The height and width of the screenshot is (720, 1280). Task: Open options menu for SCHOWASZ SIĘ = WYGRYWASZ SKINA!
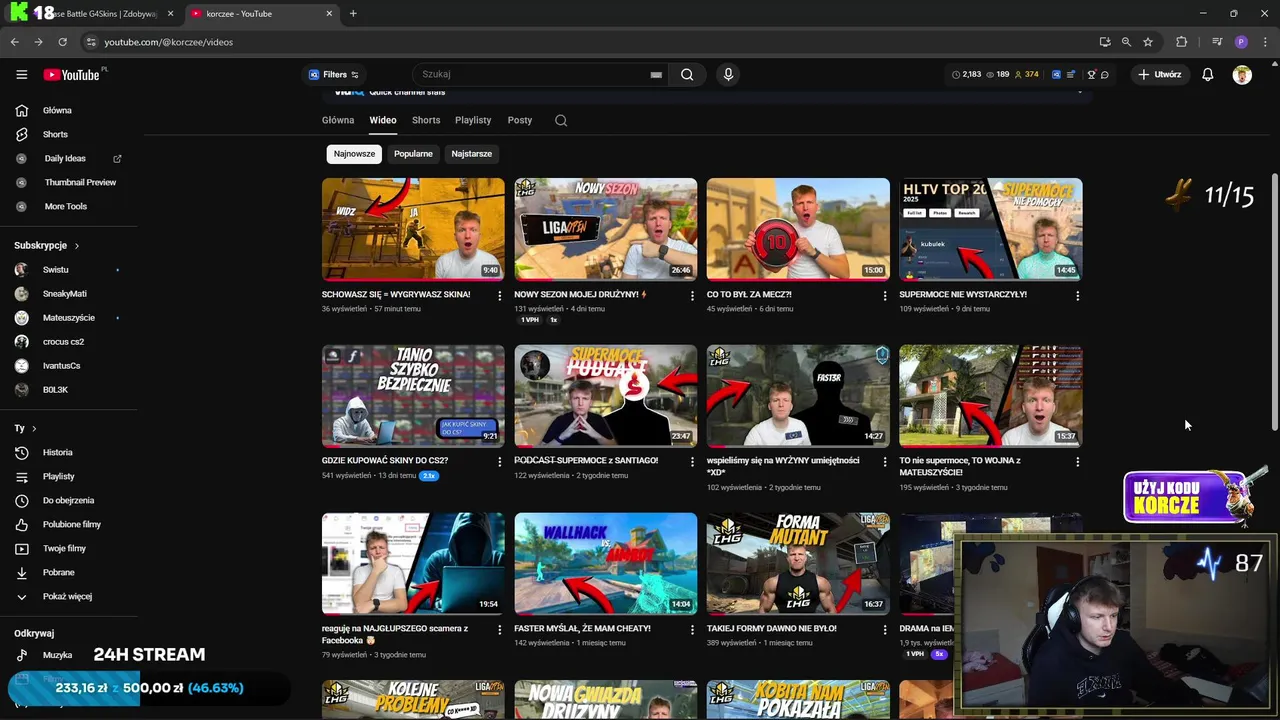tap(499, 295)
